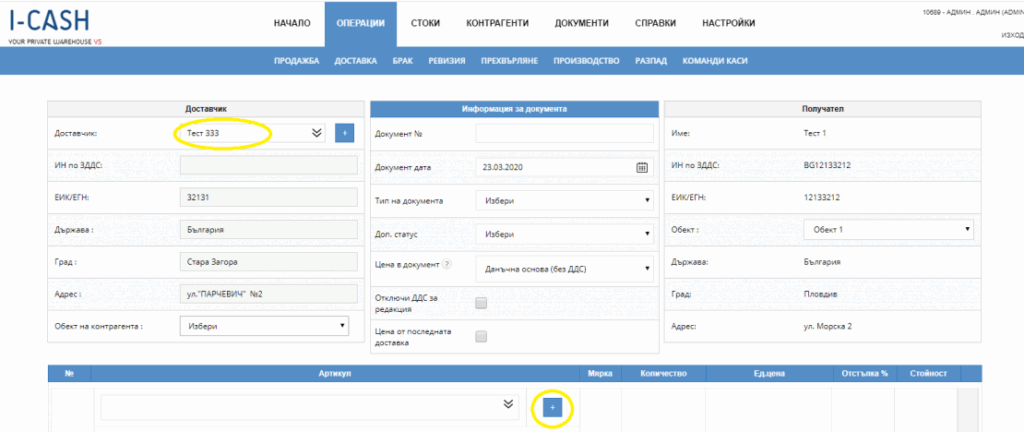Open the calendar date picker icon
Screen dimensions: 1024x432
(642, 167)
